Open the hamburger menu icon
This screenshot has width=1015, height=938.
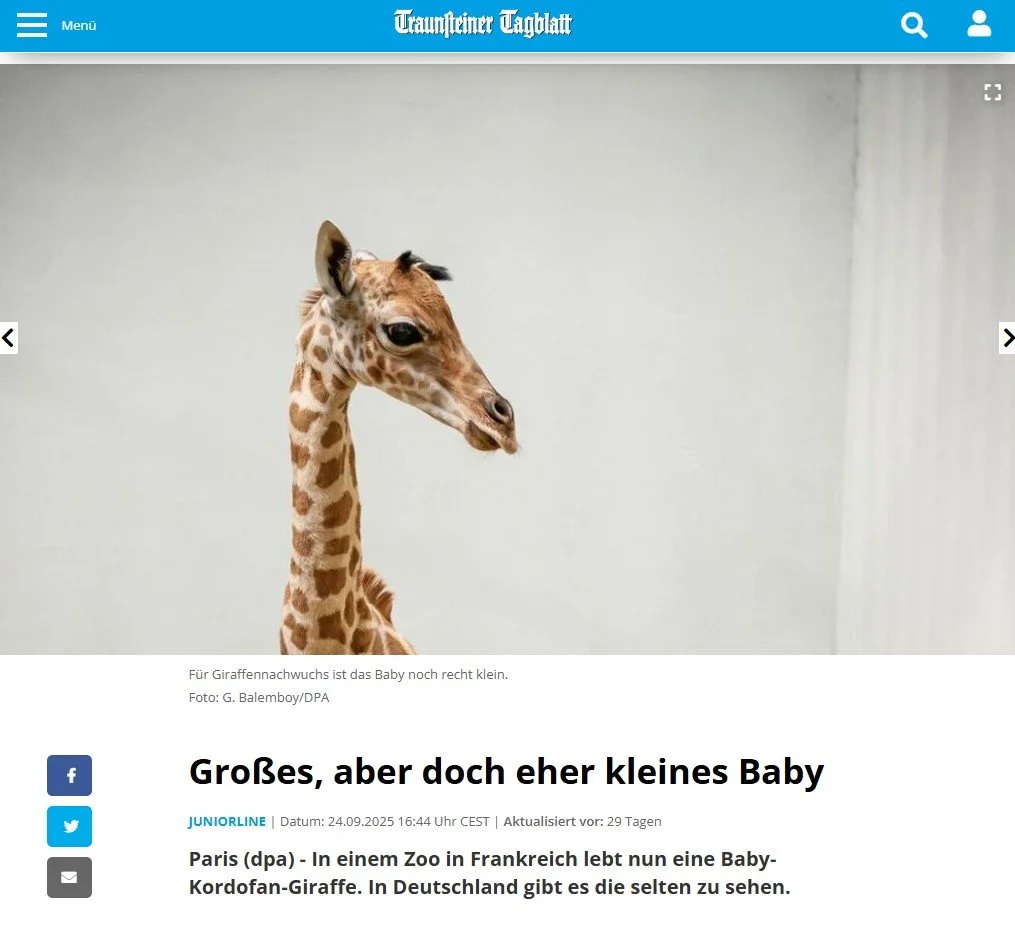[x=32, y=25]
